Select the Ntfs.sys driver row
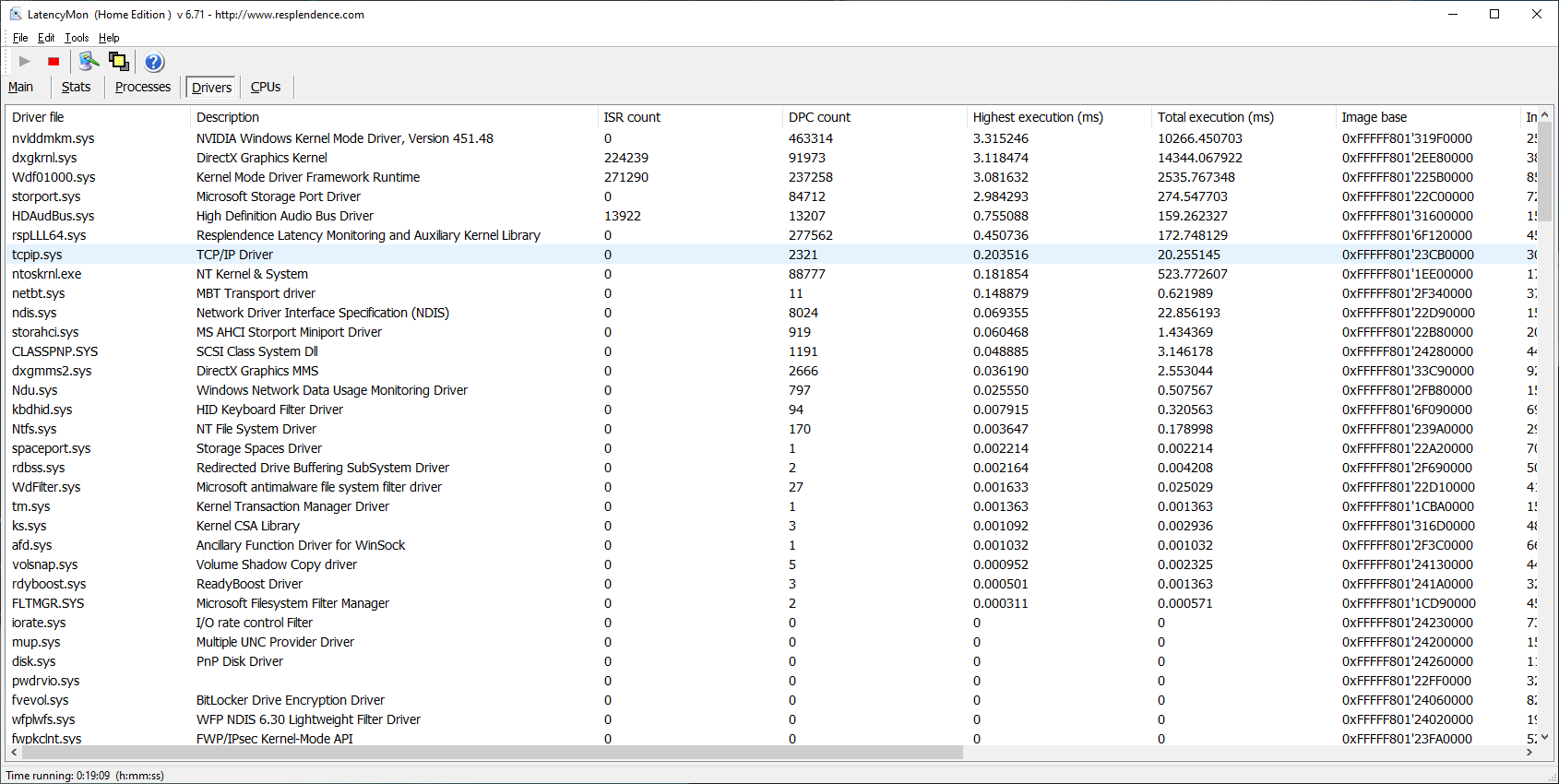Screen dimensions: 1559x784 (771, 429)
